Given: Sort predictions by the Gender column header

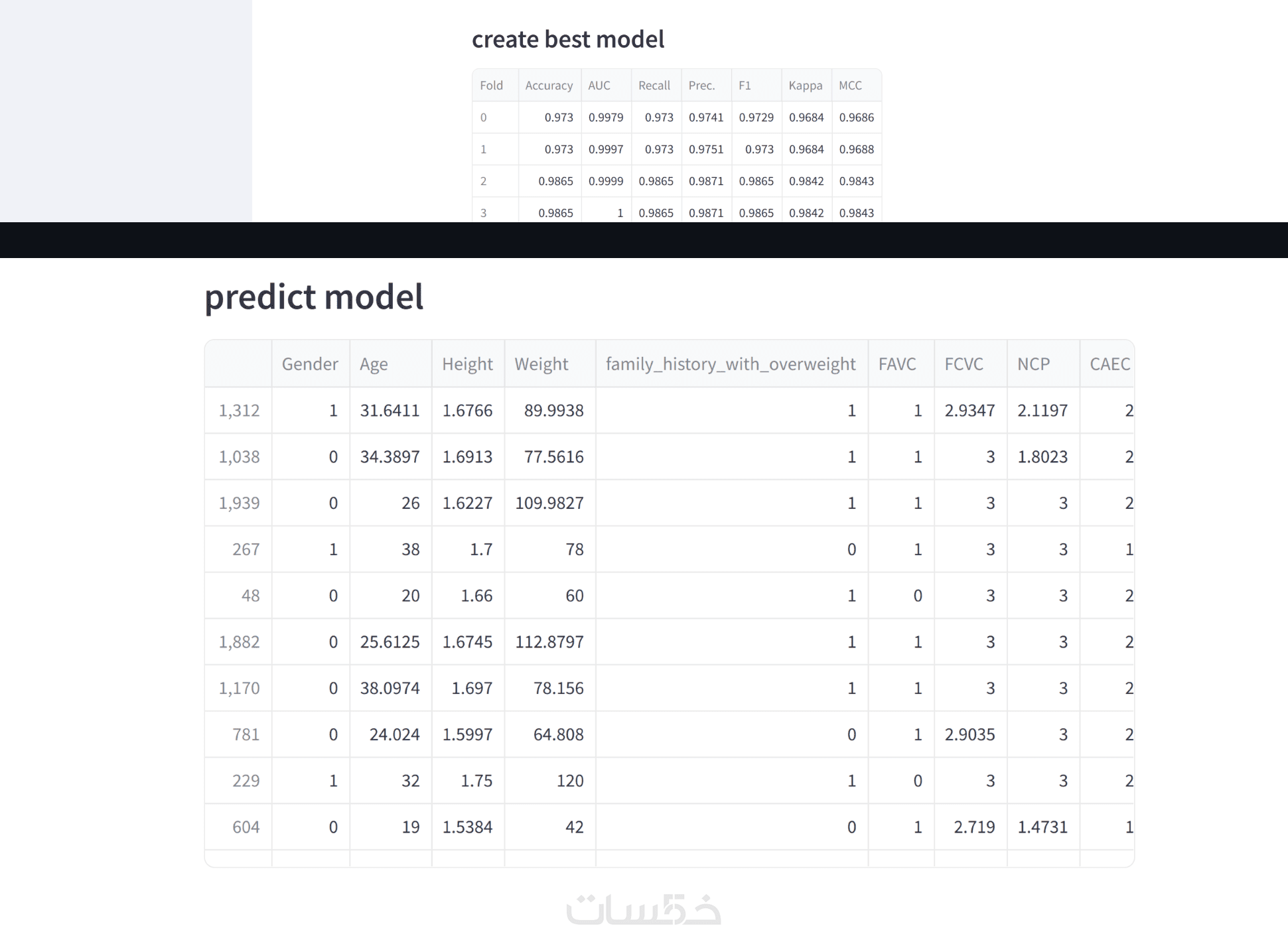Looking at the screenshot, I should (310, 364).
